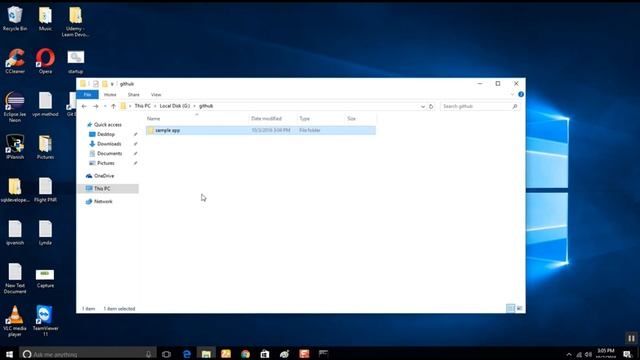Open Task View from taskbar
This screenshot has height=360, width=640.
(166, 354)
